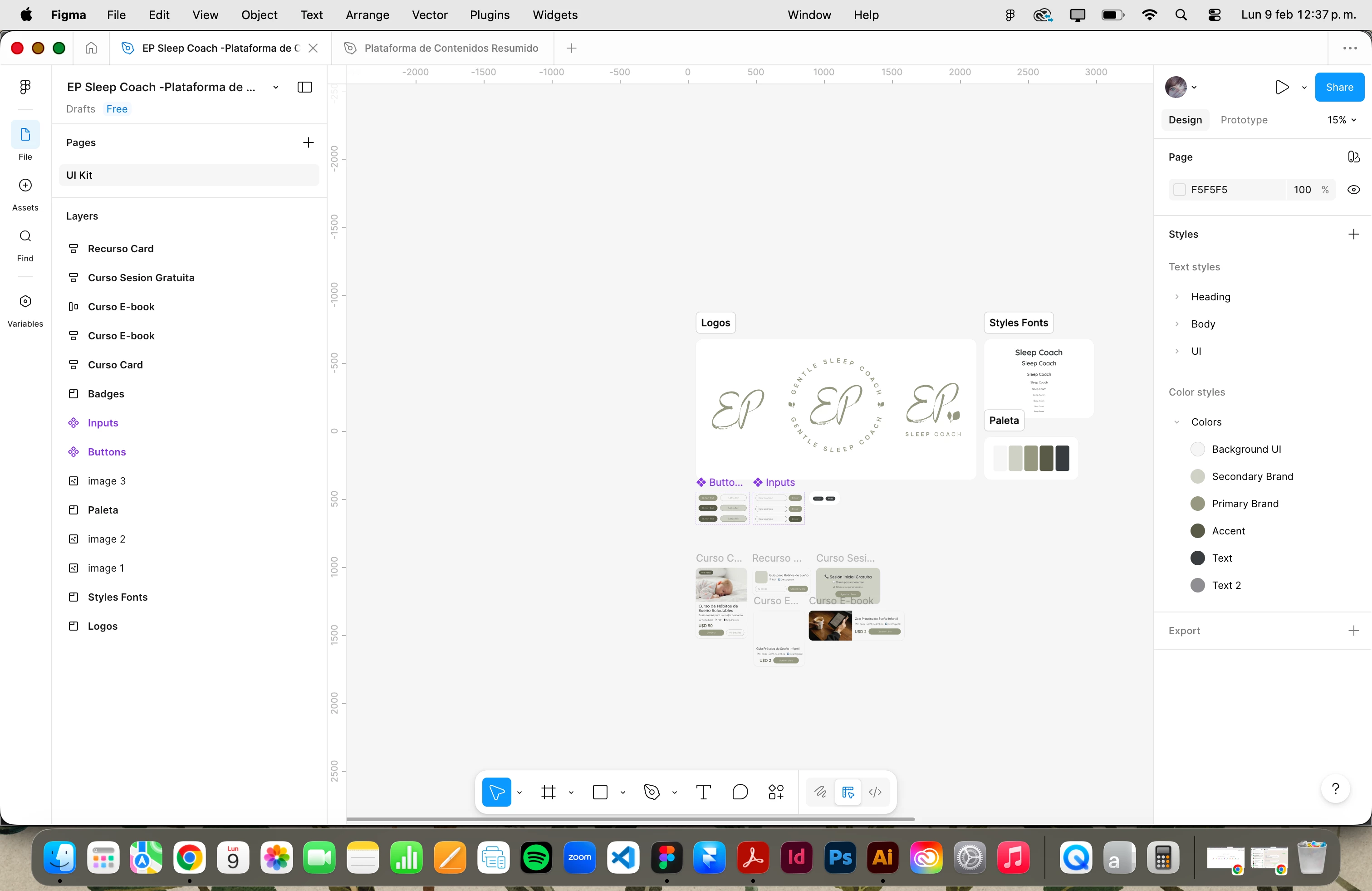Select the Pen tool in toolbar
This screenshot has height=891, width=1372.
(652, 792)
